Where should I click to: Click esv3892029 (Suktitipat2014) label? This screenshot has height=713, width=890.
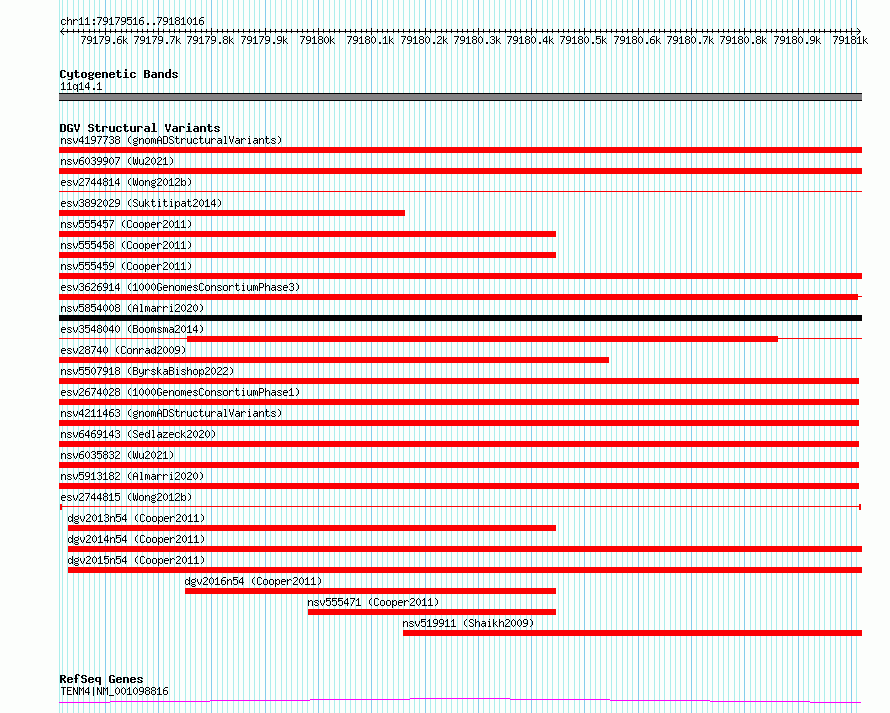141,203
